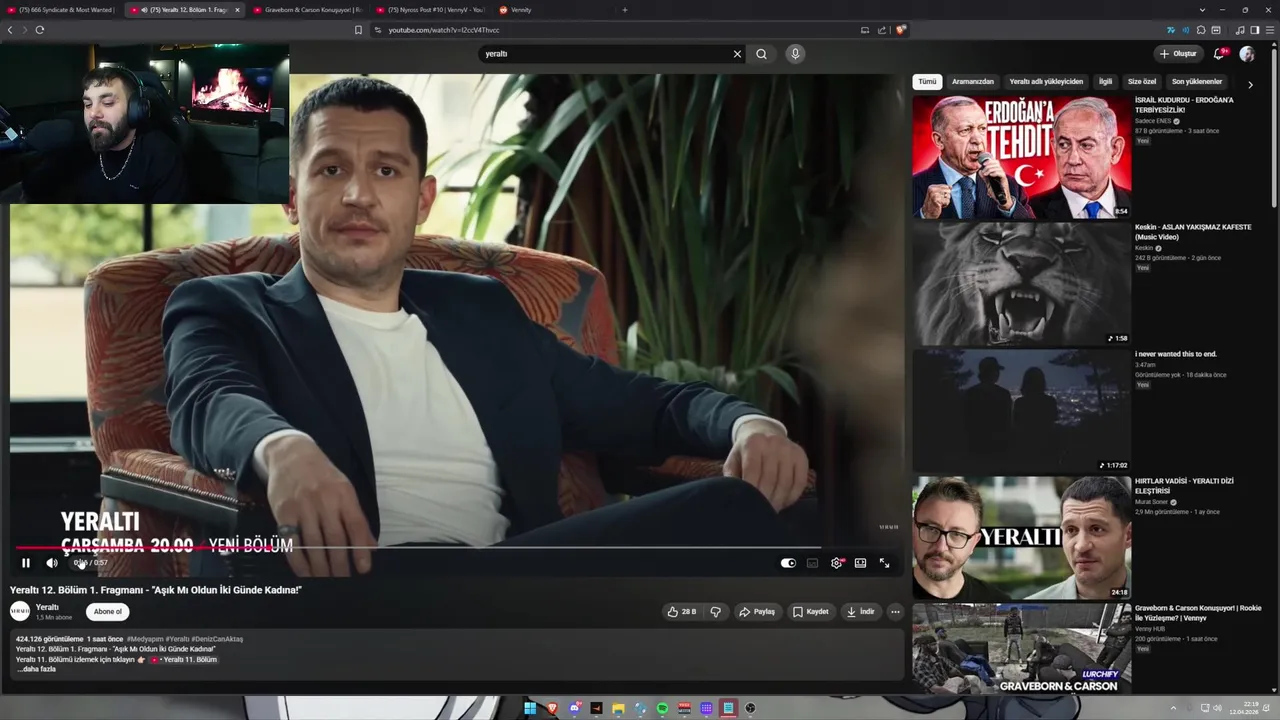Image resolution: width=1280 pixels, height=720 pixels.
Task: Pause the Yeraltı trailer video
Action: pyautogui.click(x=26, y=563)
